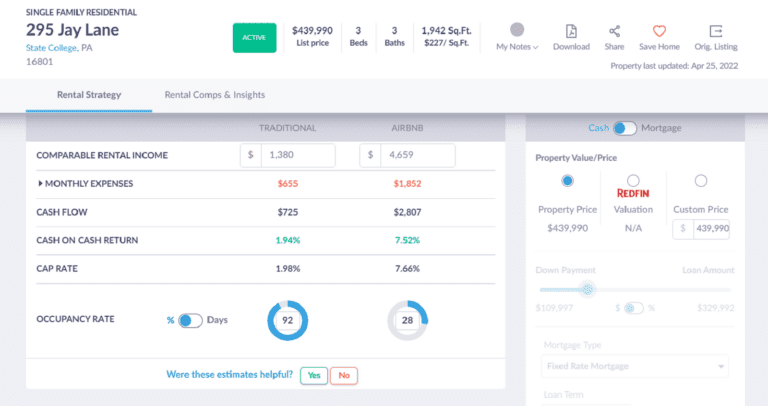Click the Airbnb occupancy rate donut chart
The image size is (768, 406).
pos(407,320)
